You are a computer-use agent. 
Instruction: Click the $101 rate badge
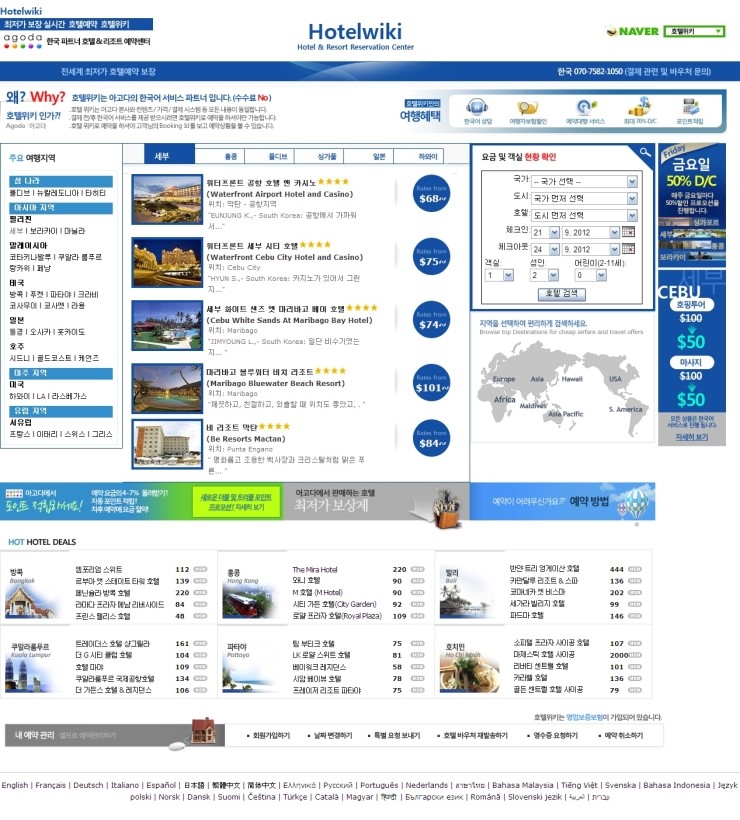[x=431, y=383]
